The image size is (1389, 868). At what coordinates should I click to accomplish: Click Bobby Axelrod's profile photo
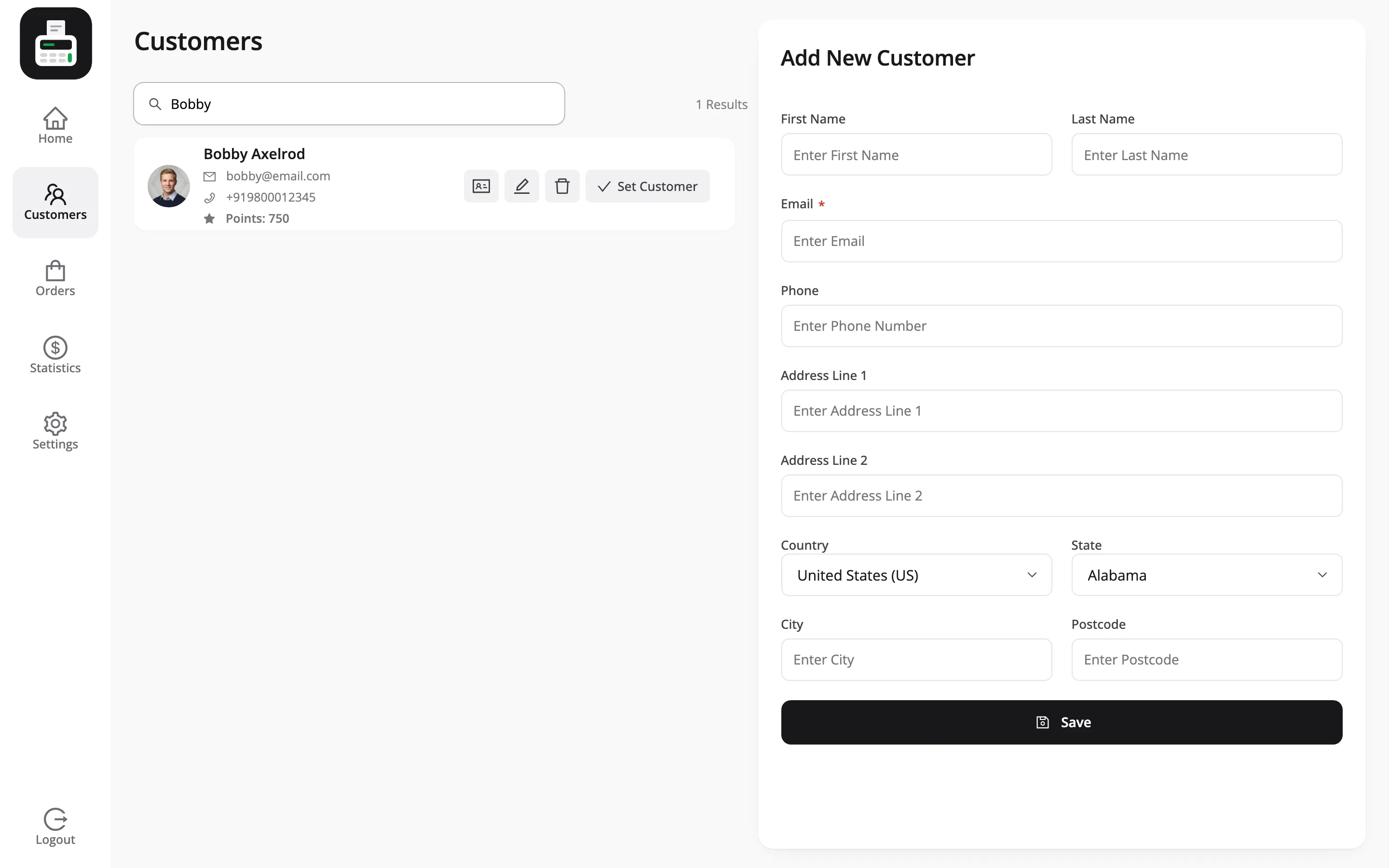[x=169, y=186]
